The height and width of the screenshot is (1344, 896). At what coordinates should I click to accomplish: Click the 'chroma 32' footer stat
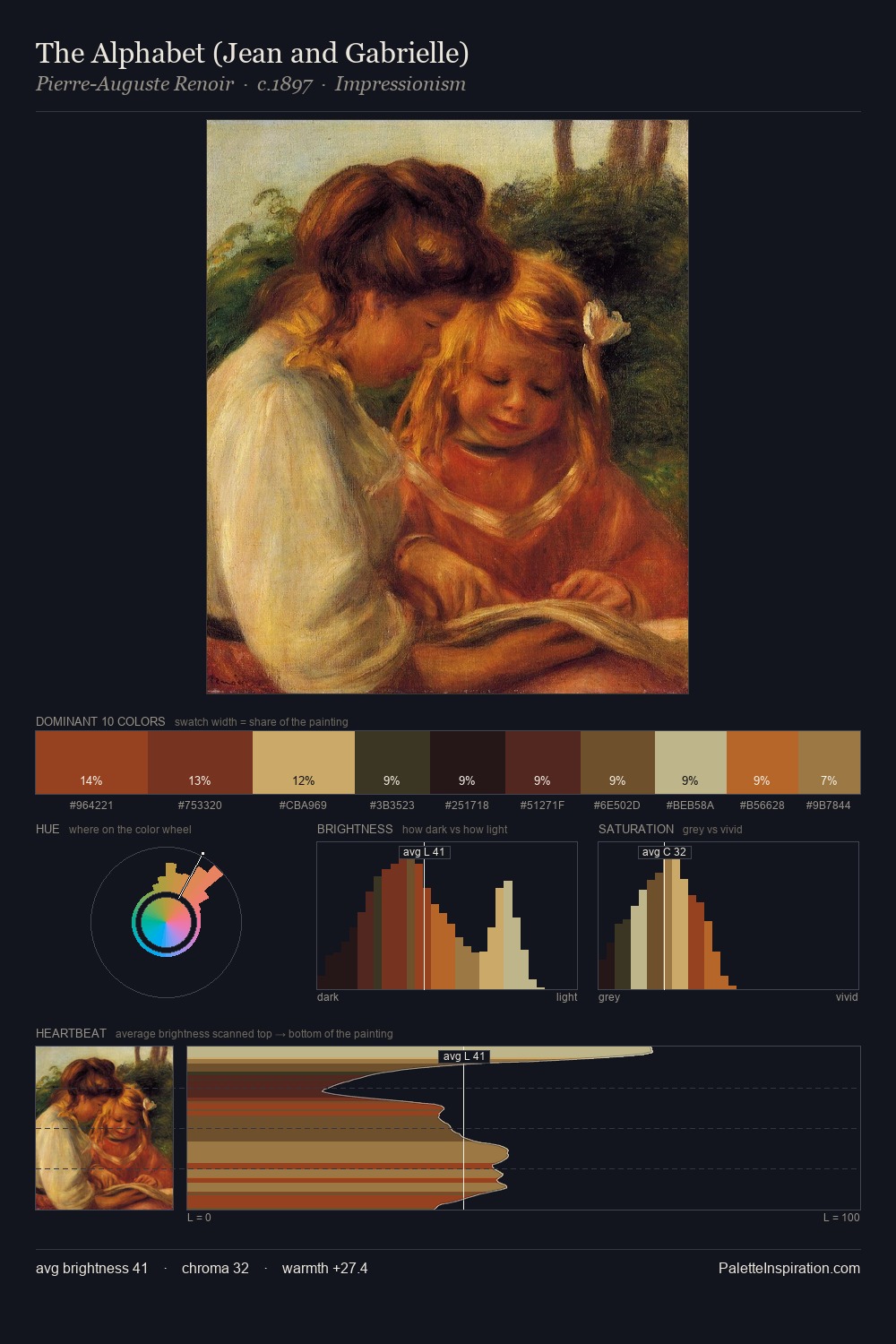coord(215,1268)
